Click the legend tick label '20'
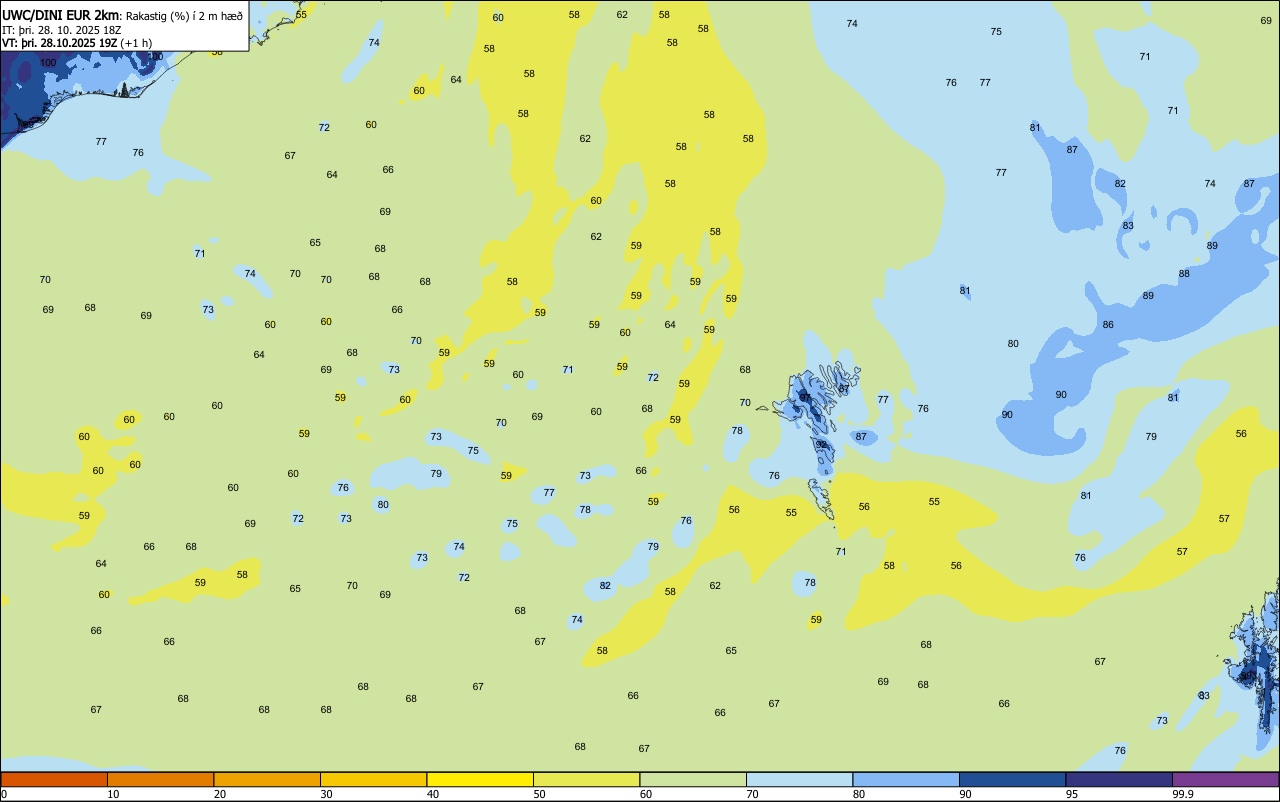 point(220,794)
